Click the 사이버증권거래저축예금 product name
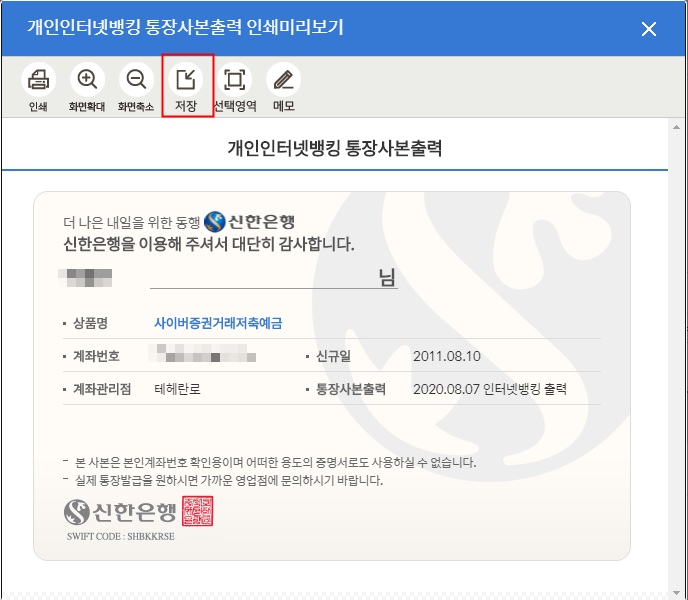 coord(218,323)
